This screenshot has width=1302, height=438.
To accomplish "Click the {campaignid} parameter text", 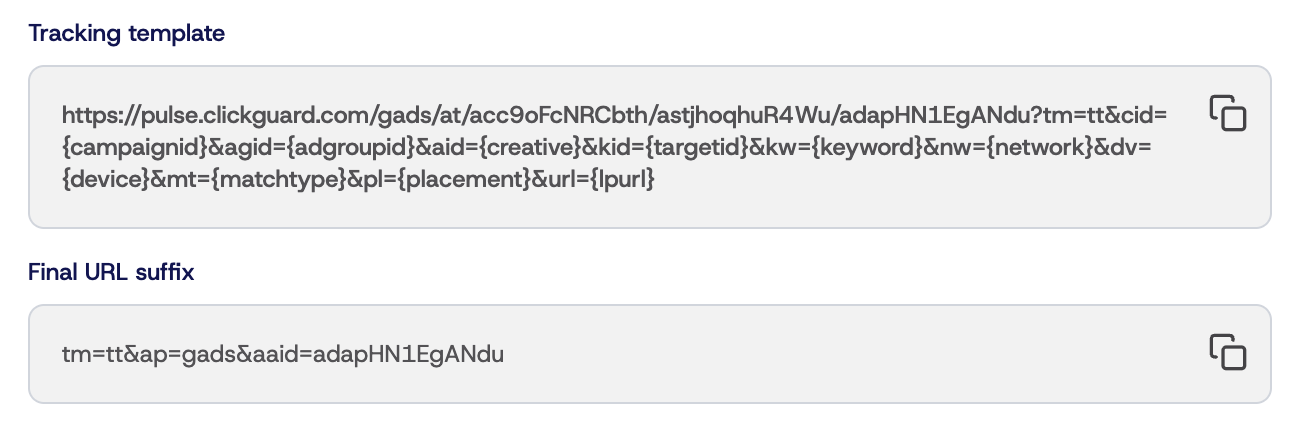I will pos(134,147).
